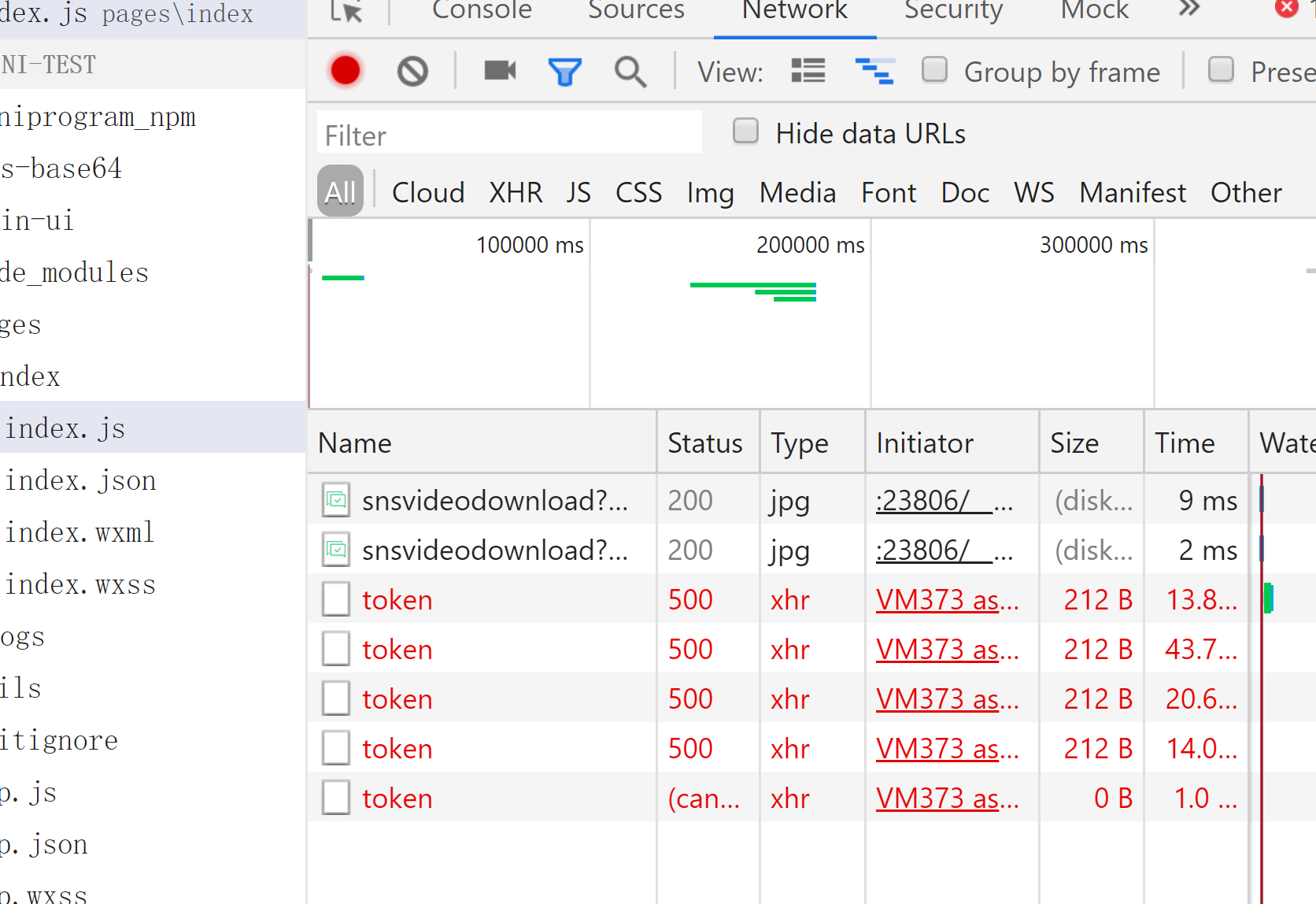Viewport: 1316px width, 904px height.
Task: Select the first snsvideodownload request name
Action: [495, 501]
